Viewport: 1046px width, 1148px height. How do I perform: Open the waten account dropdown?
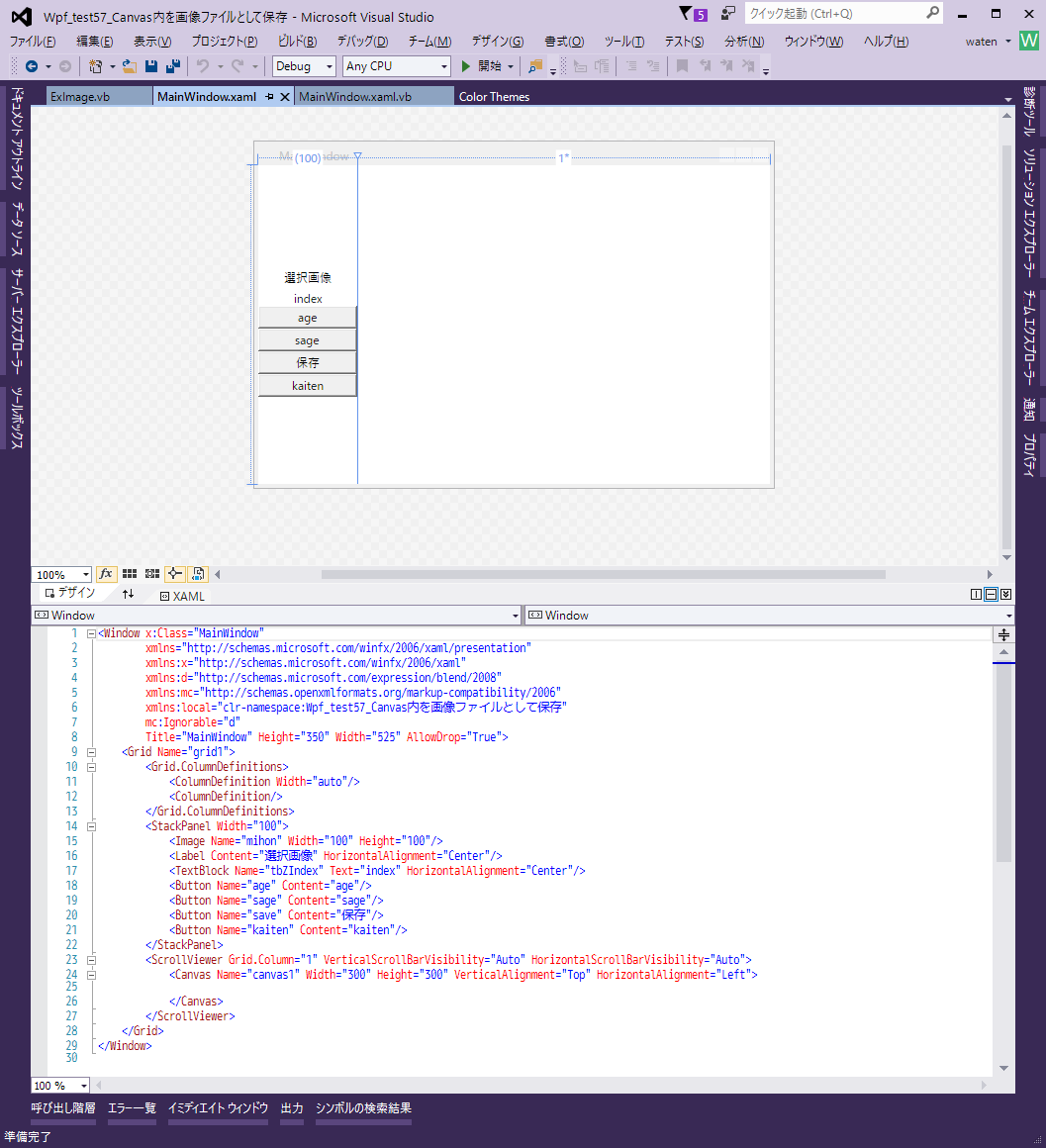click(989, 42)
